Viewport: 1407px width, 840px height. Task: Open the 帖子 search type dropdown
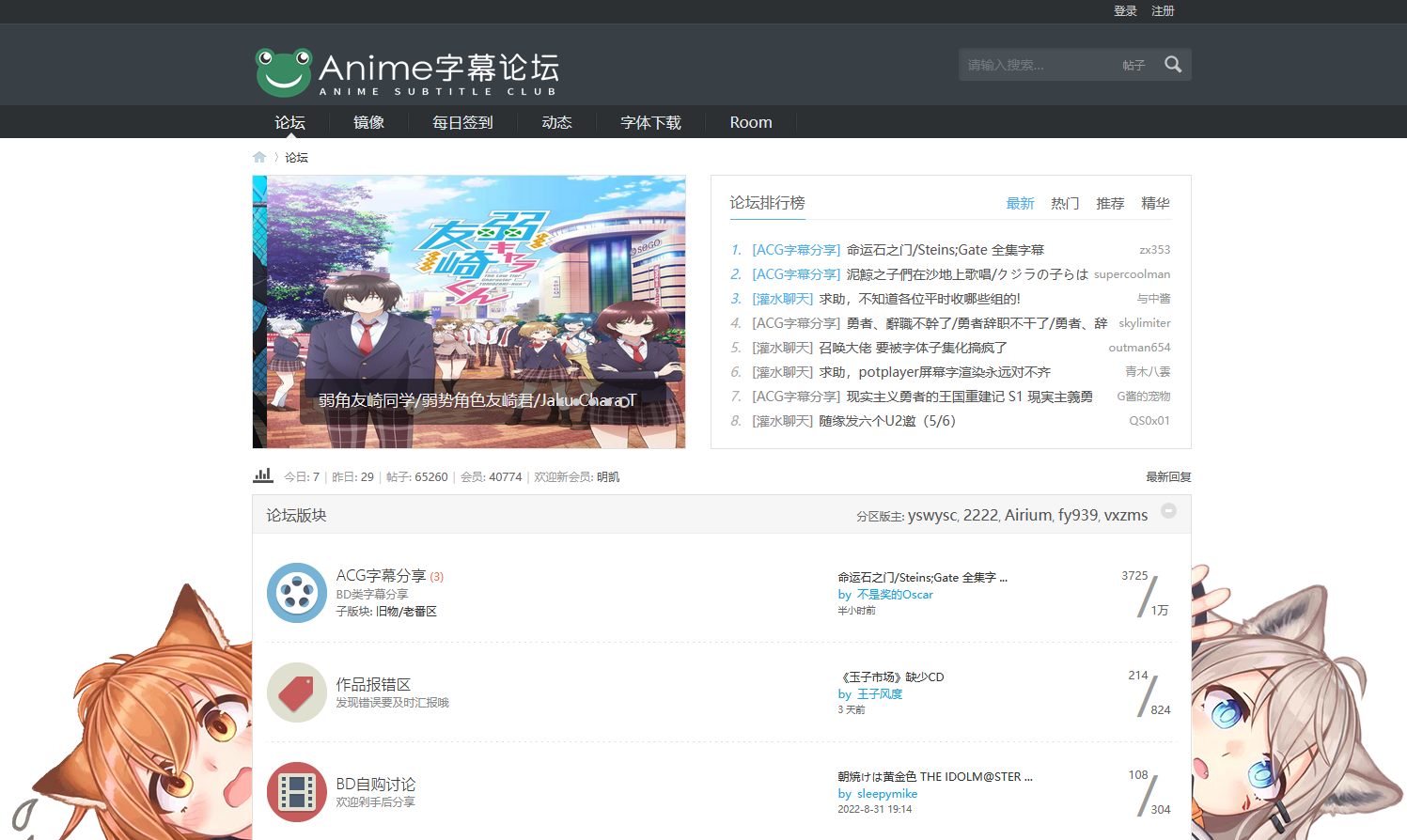(x=1133, y=65)
